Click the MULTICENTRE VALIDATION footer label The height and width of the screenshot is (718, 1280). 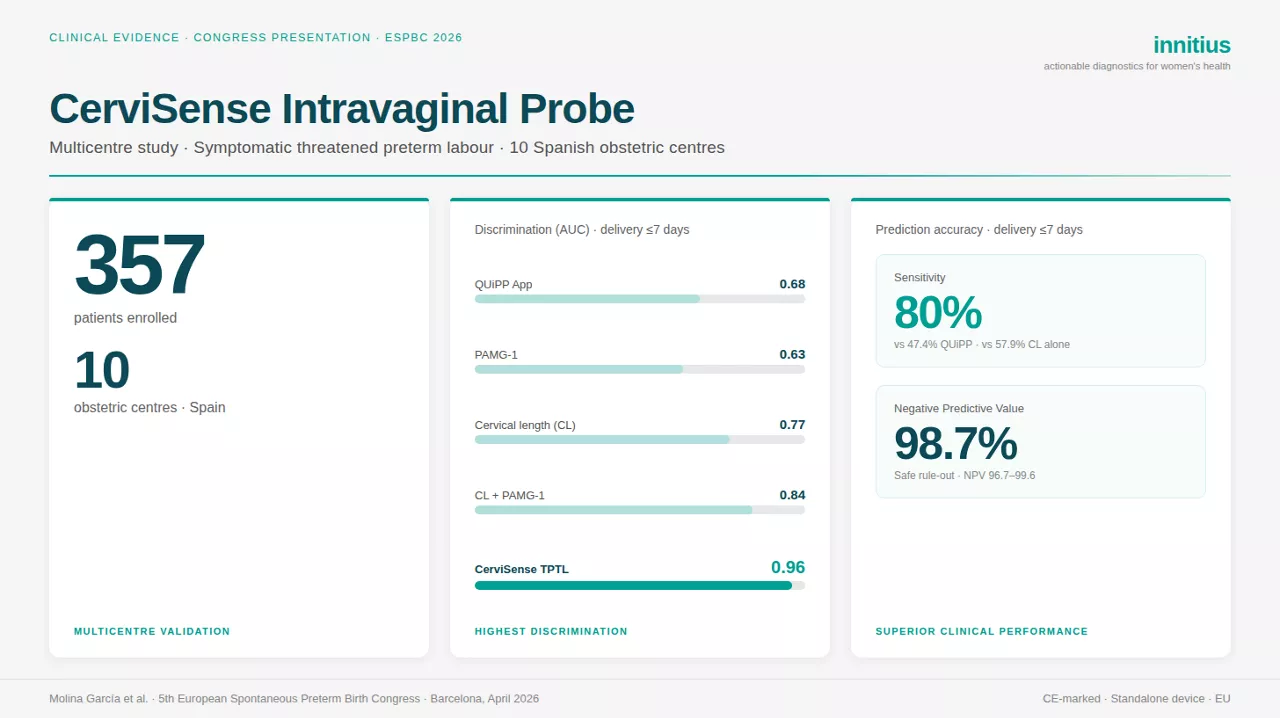pos(152,632)
